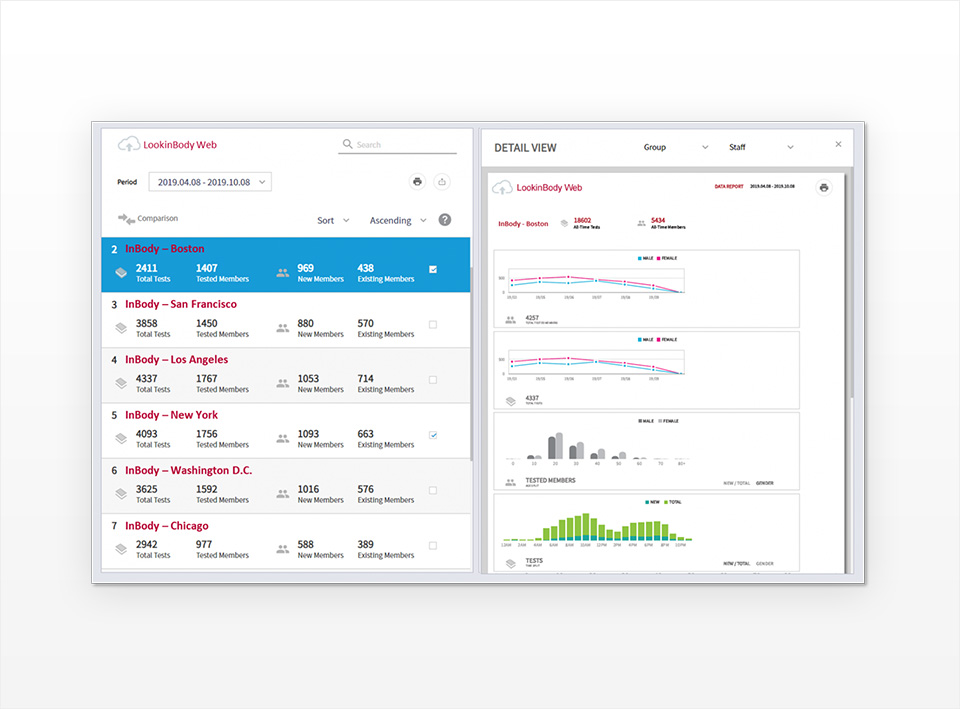Click the members icon beside 5434 All-Time Members

click(x=642, y=223)
